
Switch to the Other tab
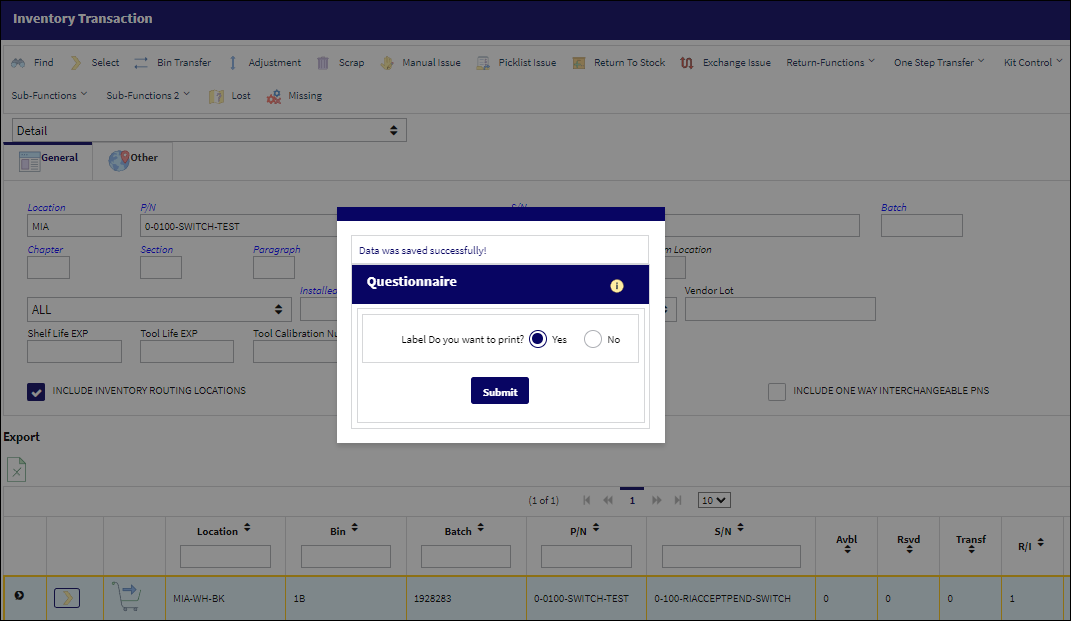click(133, 161)
